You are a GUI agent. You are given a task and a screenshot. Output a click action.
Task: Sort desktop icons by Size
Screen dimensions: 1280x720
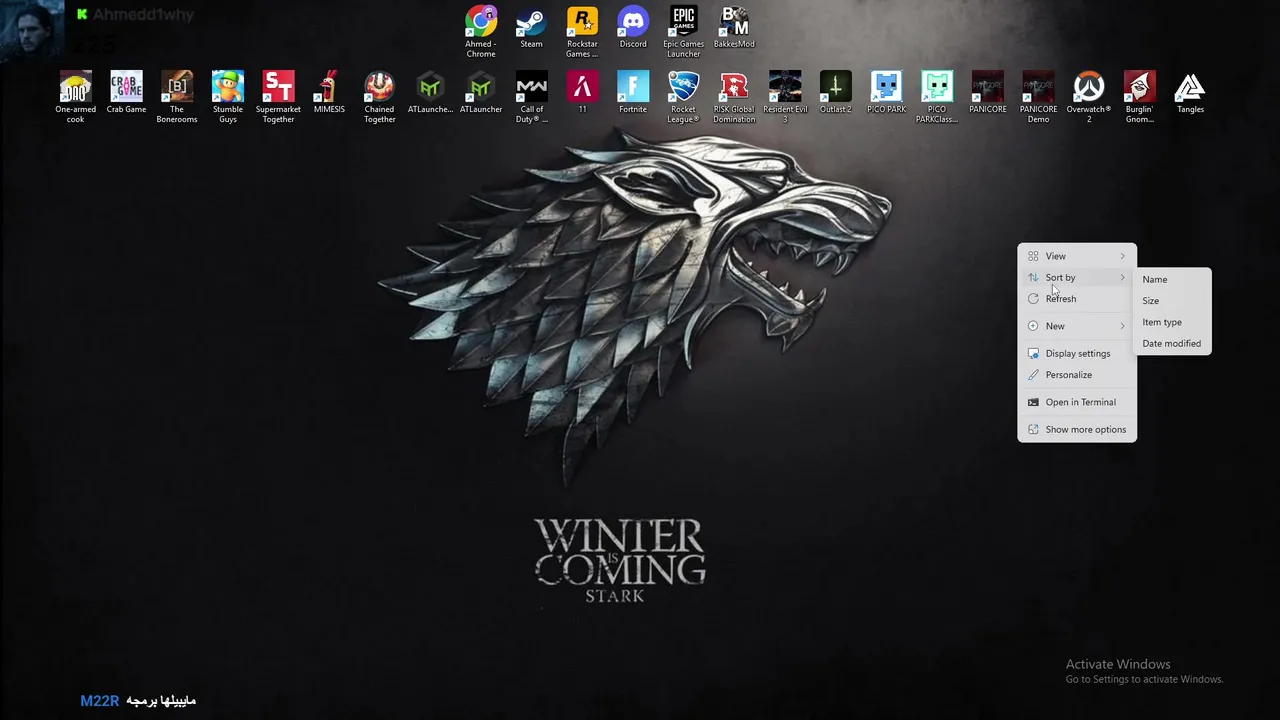tap(1172, 301)
